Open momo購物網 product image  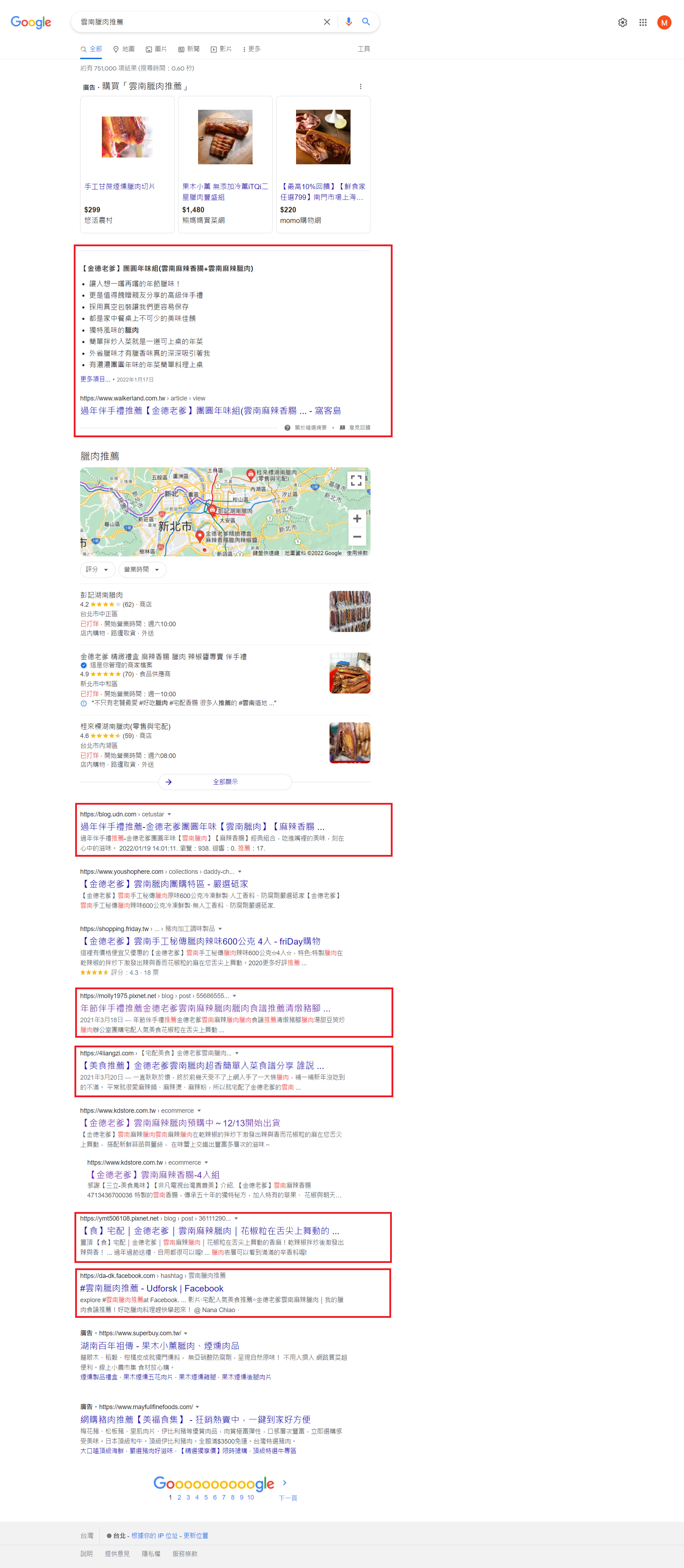(323, 137)
